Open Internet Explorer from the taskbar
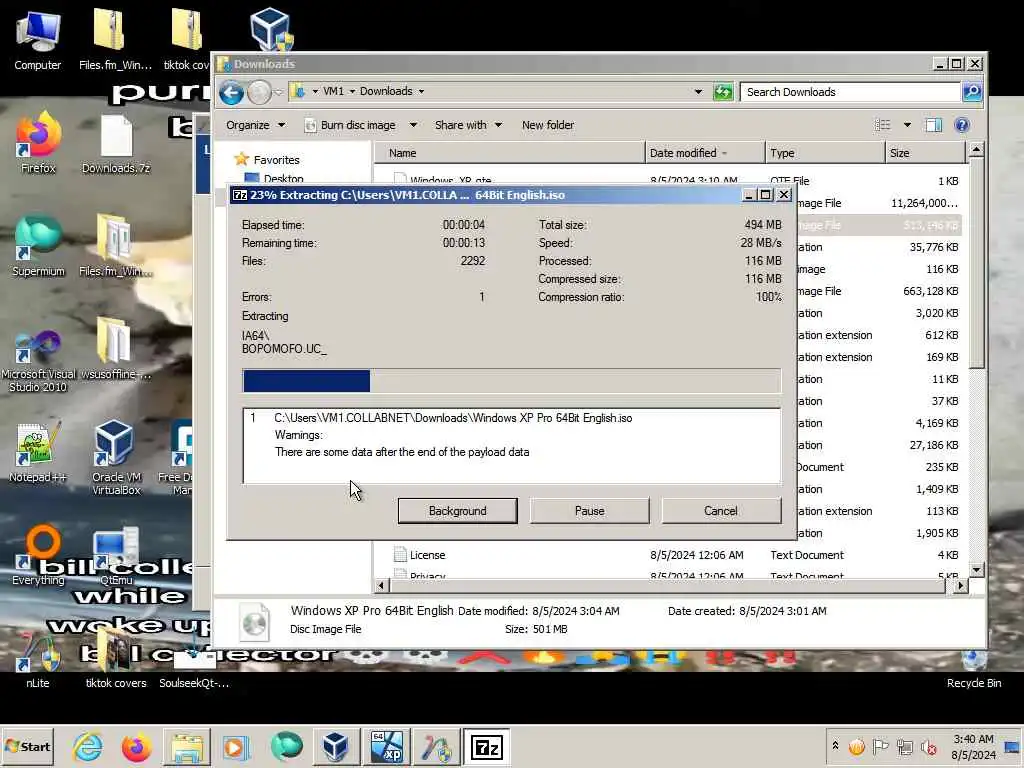This screenshot has height=768, width=1024. click(x=88, y=746)
